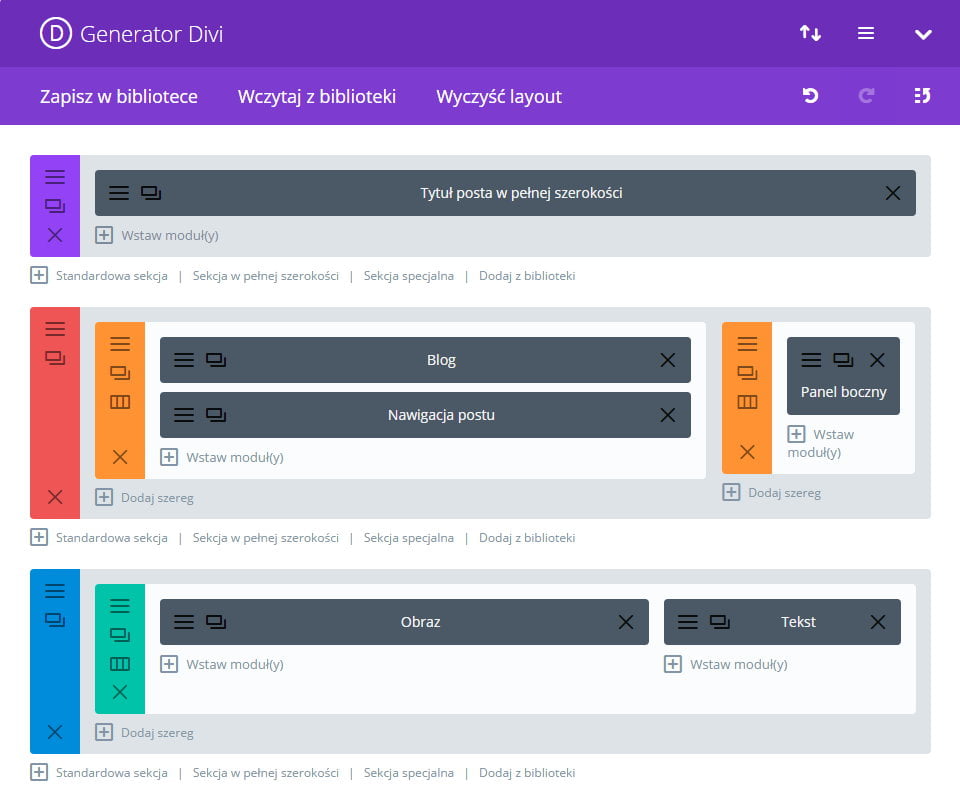Open blue section settings menu
The height and width of the screenshot is (800, 960).
tap(55, 591)
